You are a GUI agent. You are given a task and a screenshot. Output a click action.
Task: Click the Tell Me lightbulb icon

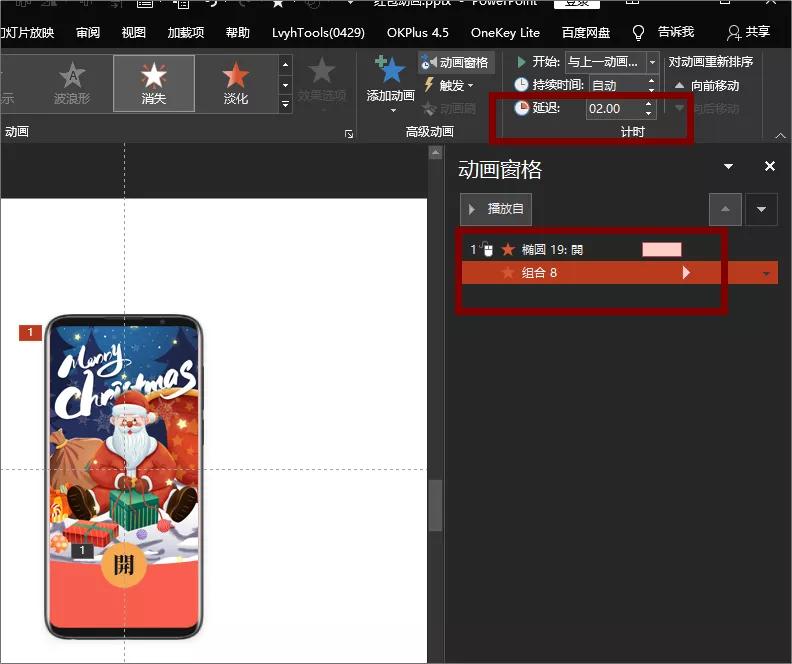638,33
